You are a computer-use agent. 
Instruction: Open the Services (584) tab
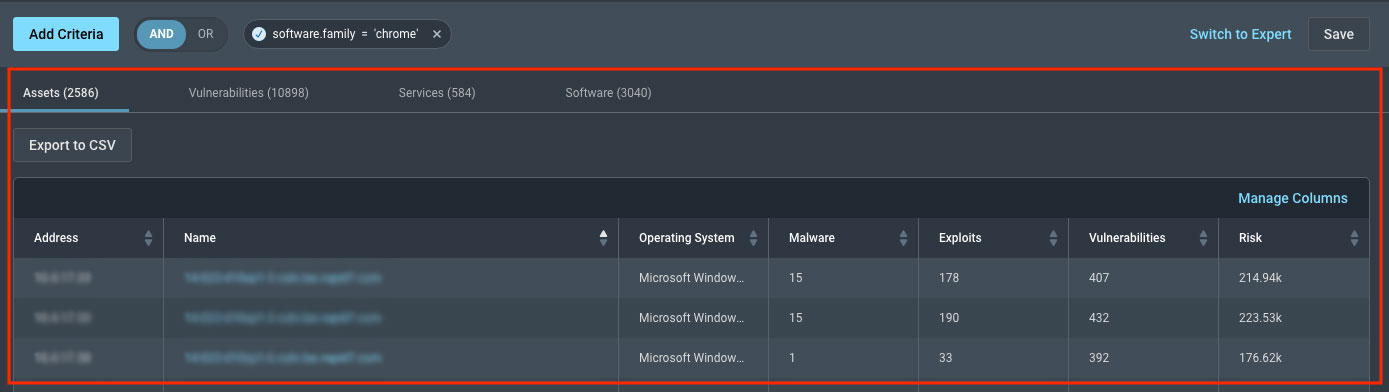[437, 93]
